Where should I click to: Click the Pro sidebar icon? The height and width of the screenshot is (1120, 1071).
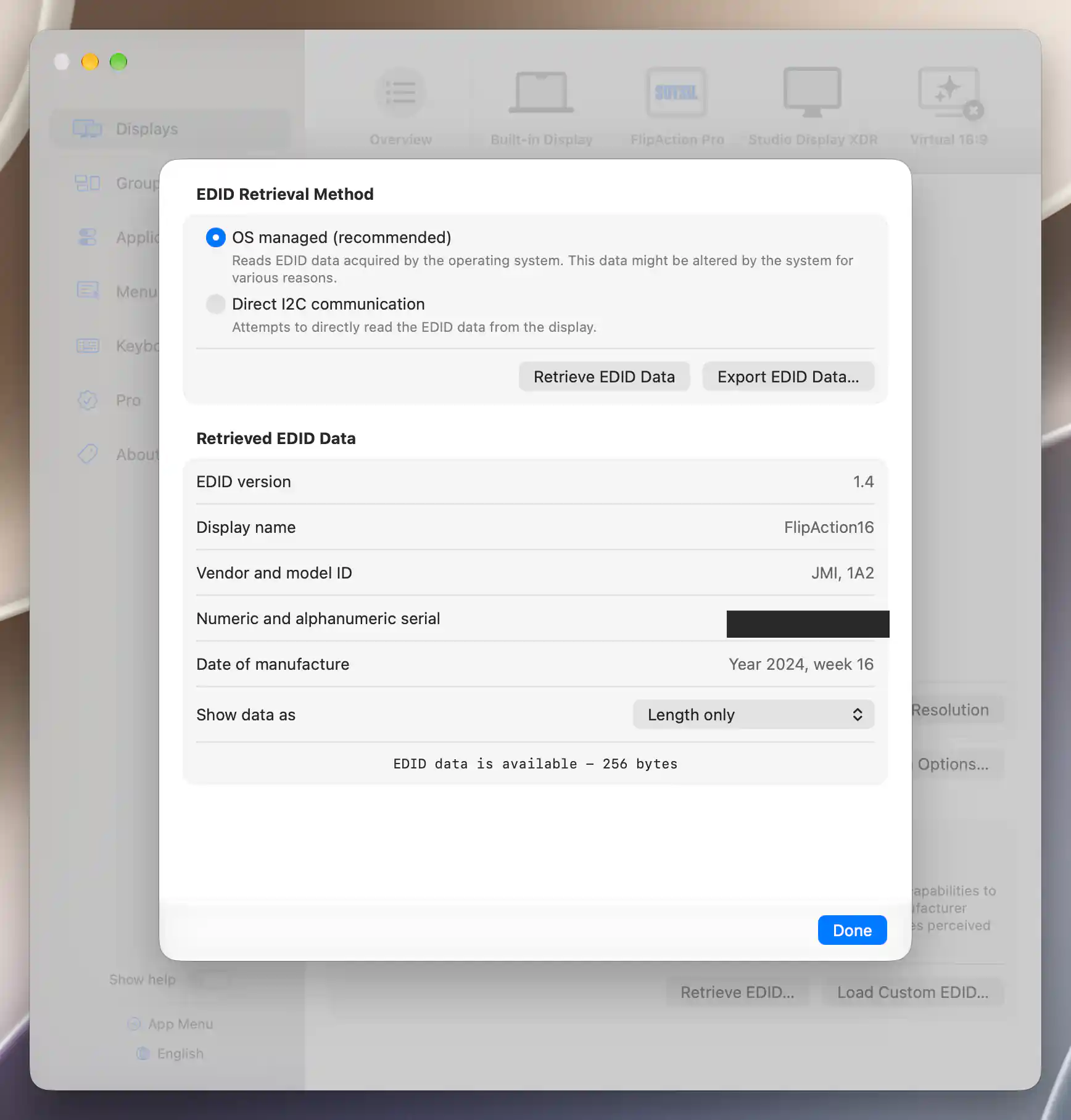[88, 400]
